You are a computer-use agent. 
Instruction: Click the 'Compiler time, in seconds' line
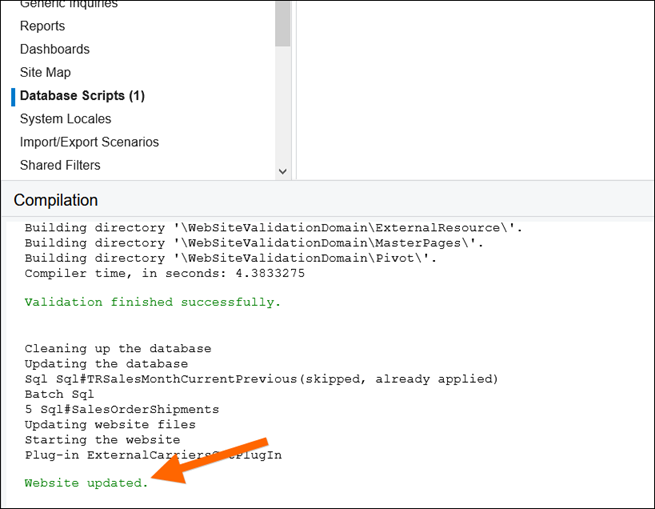(x=165, y=273)
